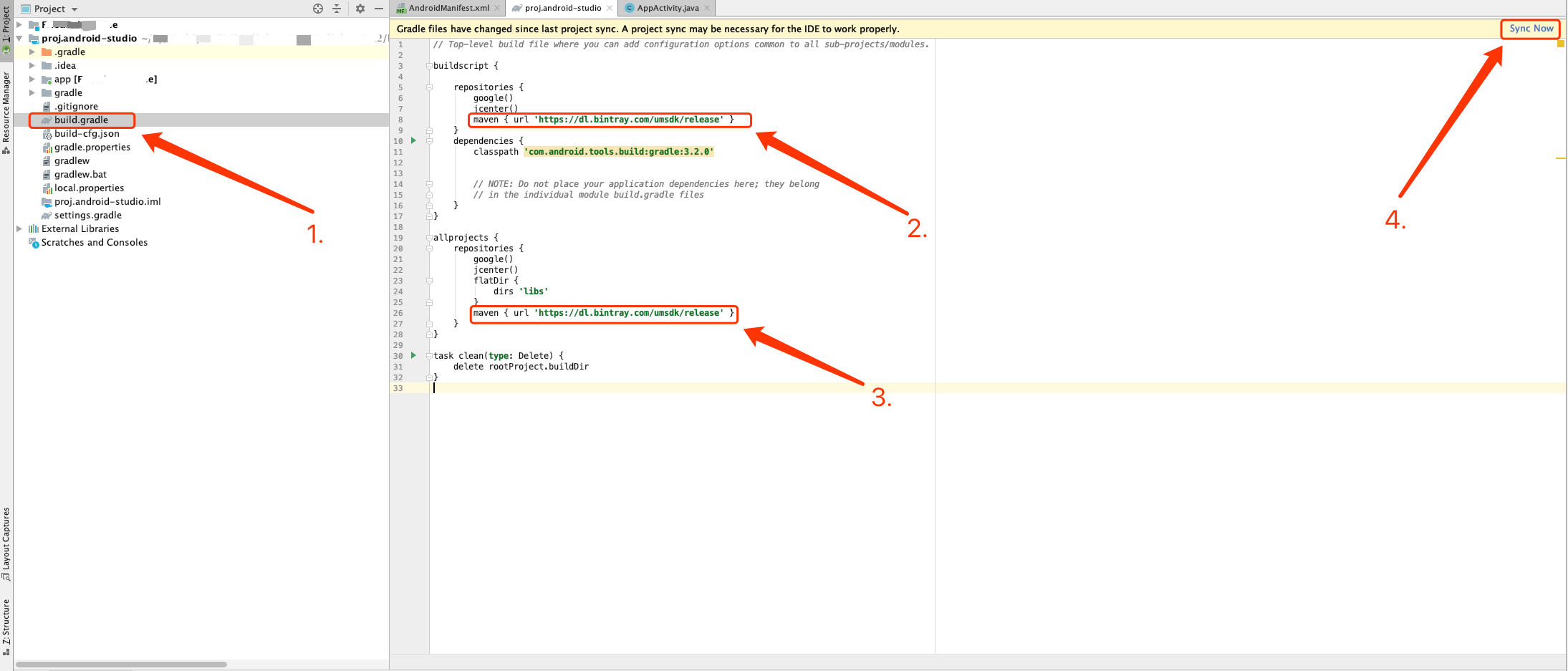Click the locate/scroll-from-source target icon
Viewport: 1568px width, 671px height.
pyautogui.click(x=318, y=9)
